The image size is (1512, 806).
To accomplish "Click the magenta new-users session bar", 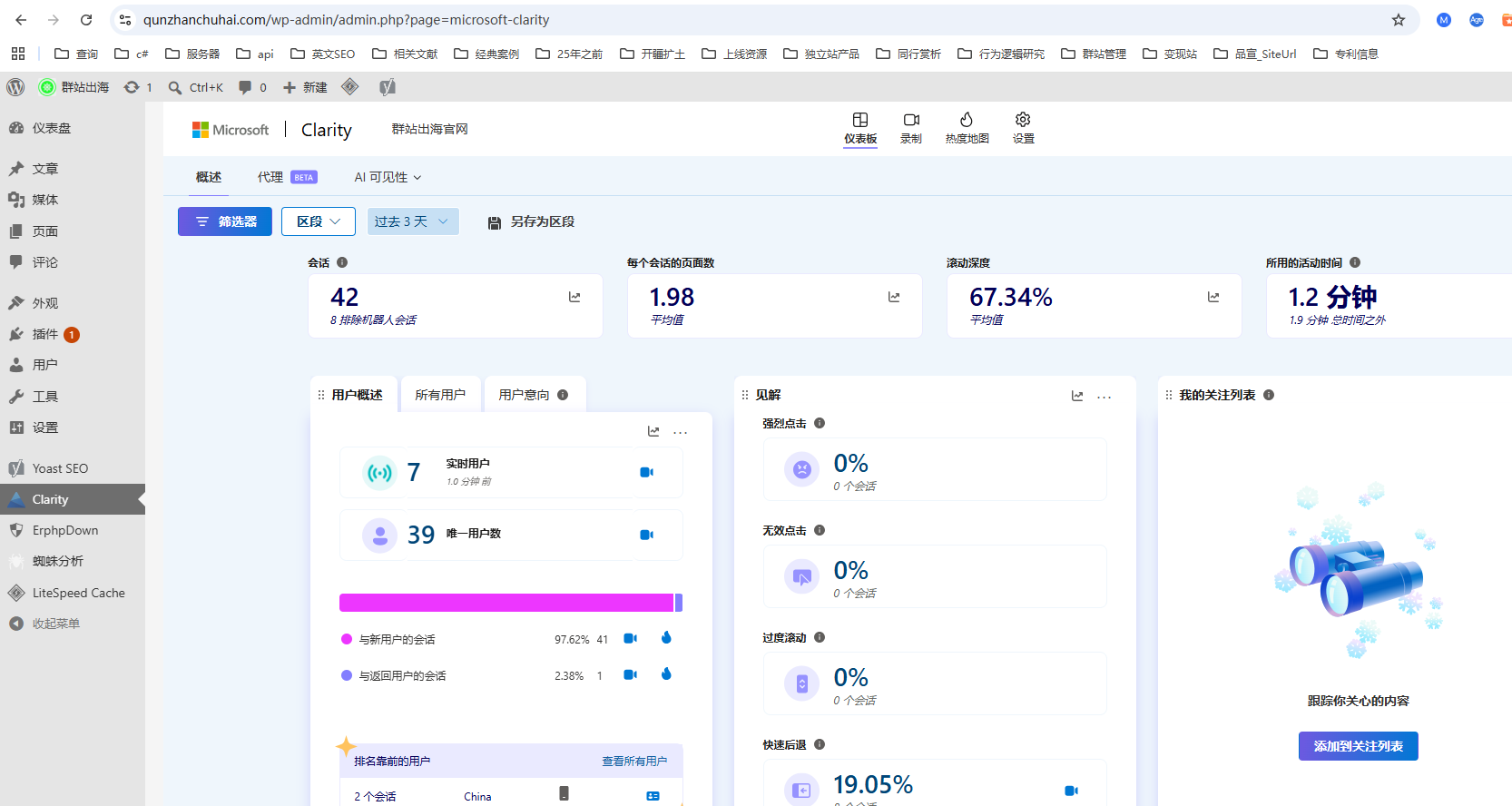I will pos(506,603).
